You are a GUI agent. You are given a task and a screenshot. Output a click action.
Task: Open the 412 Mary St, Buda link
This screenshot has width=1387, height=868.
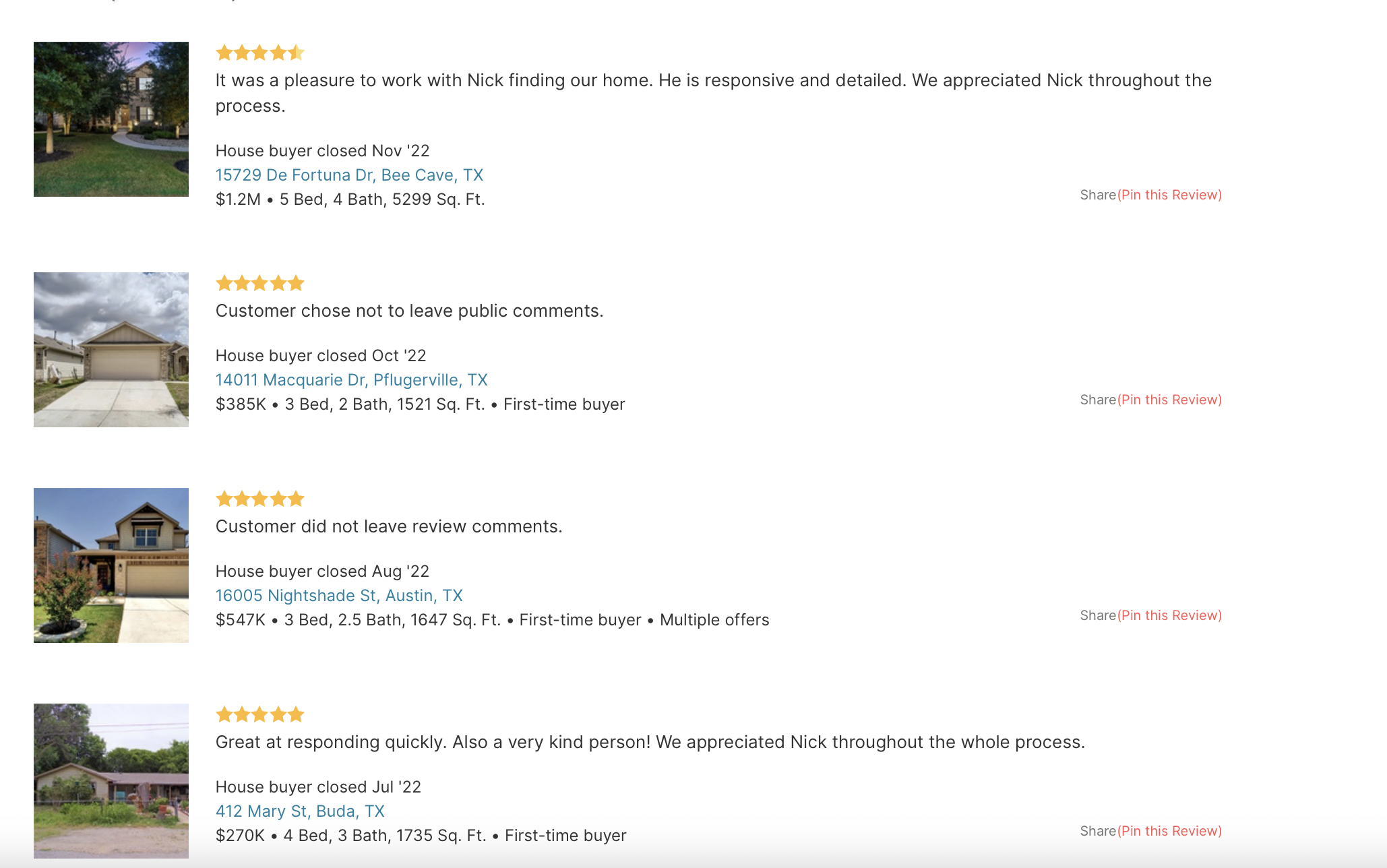click(x=300, y=811)
